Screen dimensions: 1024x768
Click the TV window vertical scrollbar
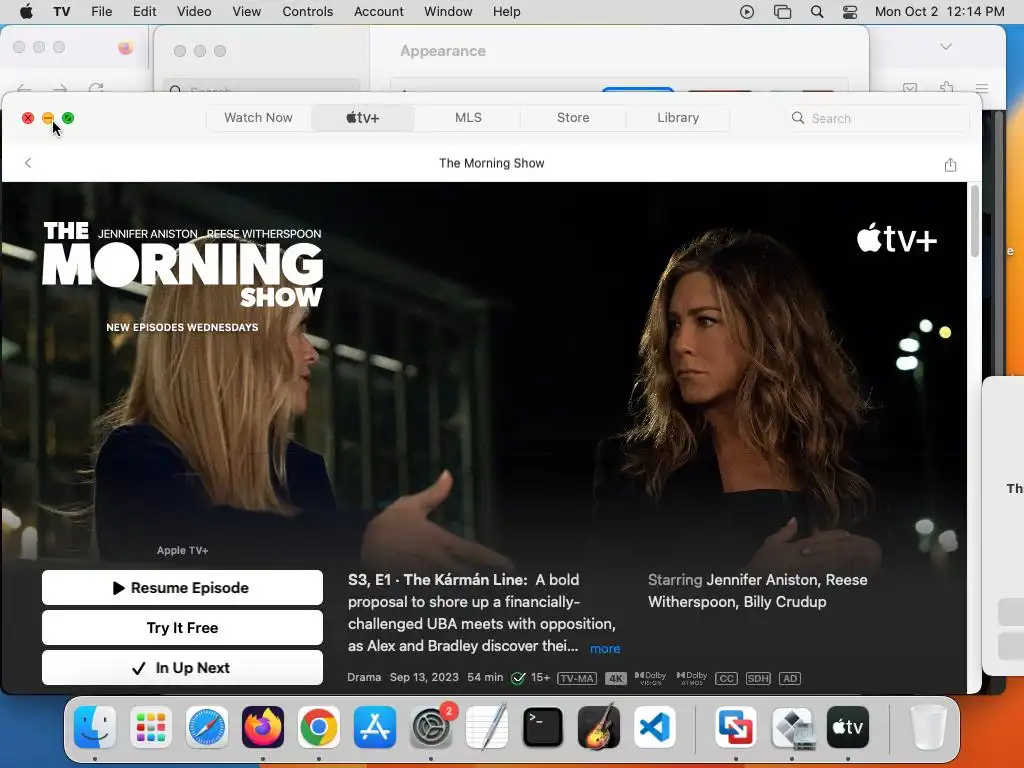974,222
